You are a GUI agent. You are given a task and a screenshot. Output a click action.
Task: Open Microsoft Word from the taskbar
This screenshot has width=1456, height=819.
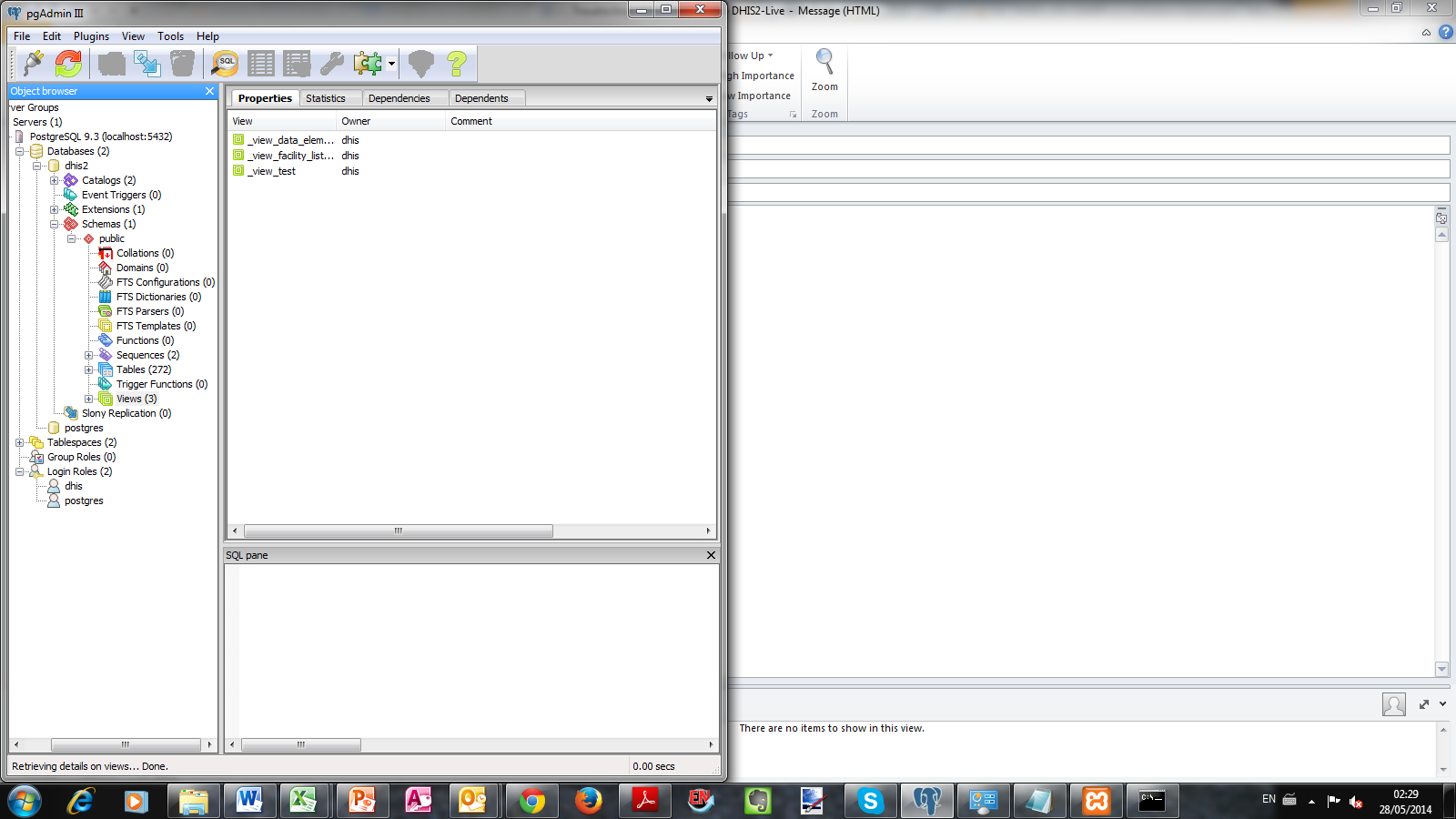coord(248,801)
